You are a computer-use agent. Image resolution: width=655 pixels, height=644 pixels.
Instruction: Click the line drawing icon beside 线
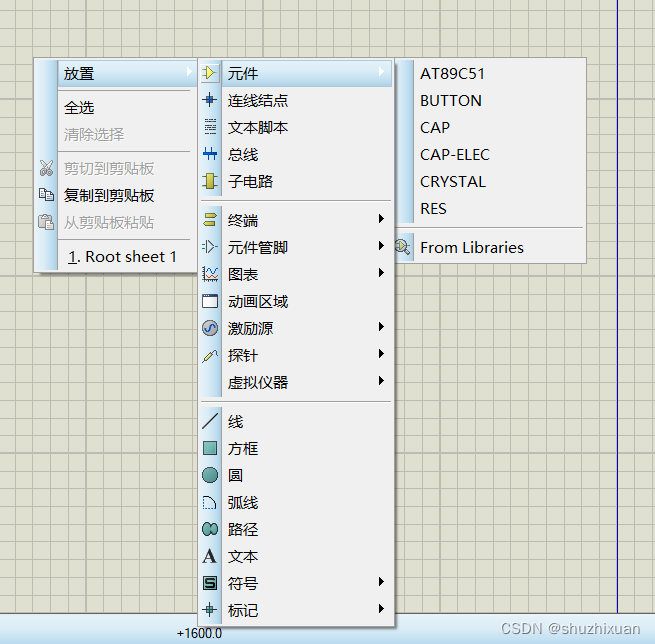click(210, 421)
